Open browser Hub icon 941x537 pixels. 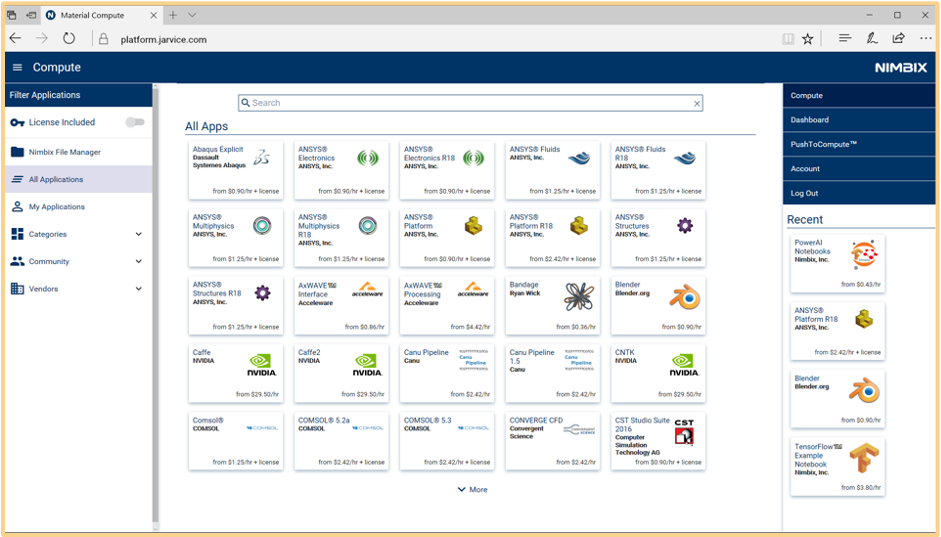pos(845,38)
